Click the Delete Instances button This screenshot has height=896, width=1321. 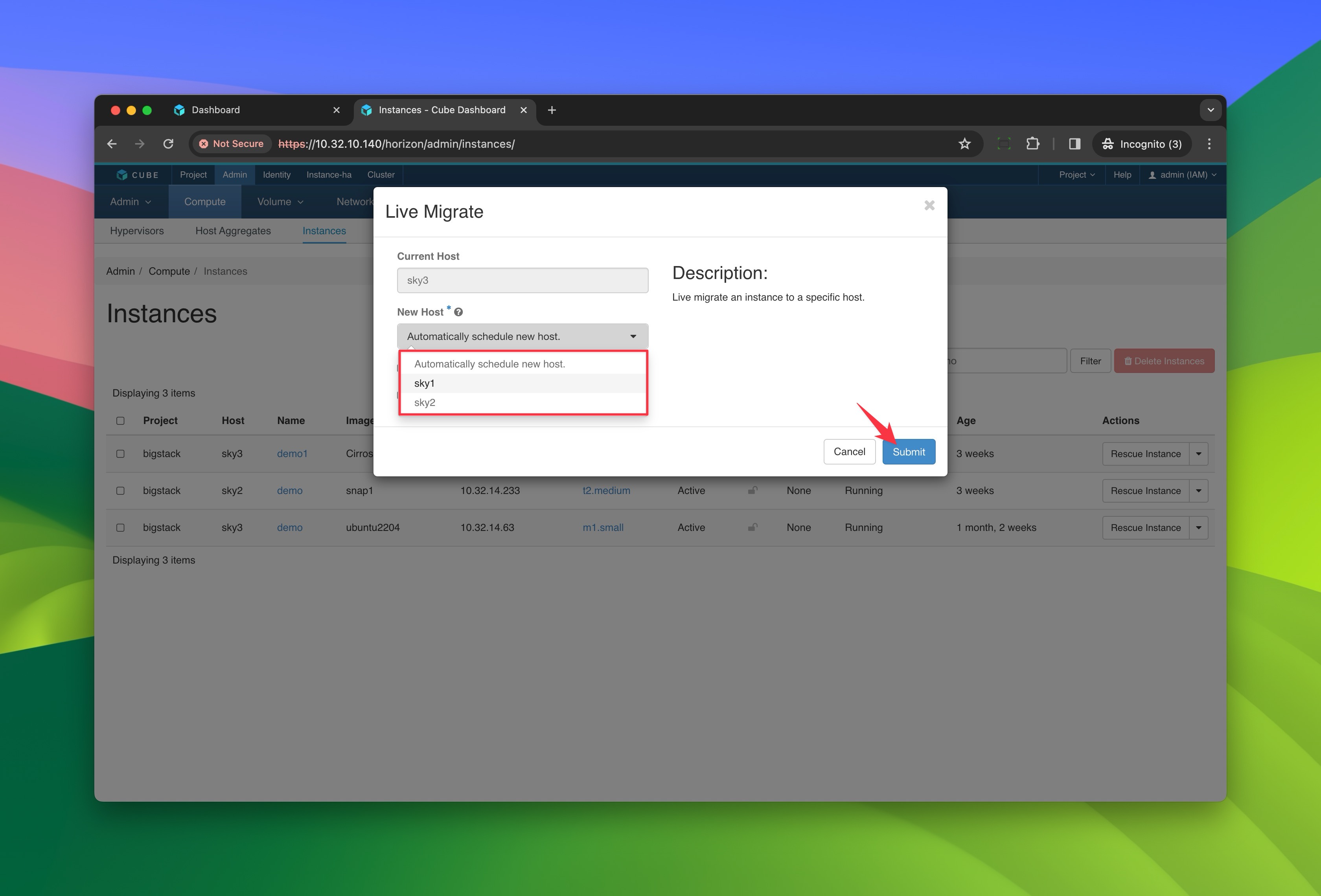coord(1164,362)
